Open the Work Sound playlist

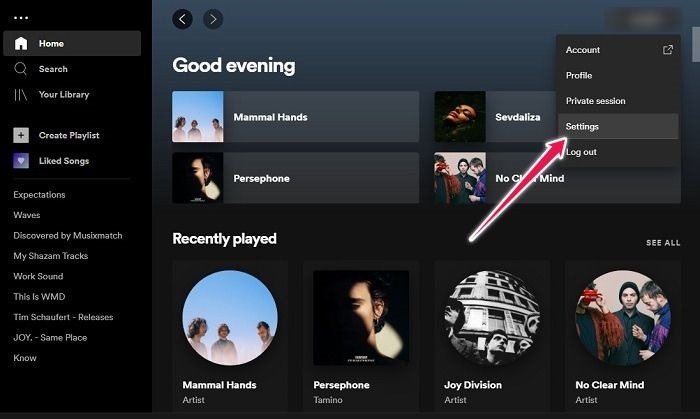(x=38, y=276)
